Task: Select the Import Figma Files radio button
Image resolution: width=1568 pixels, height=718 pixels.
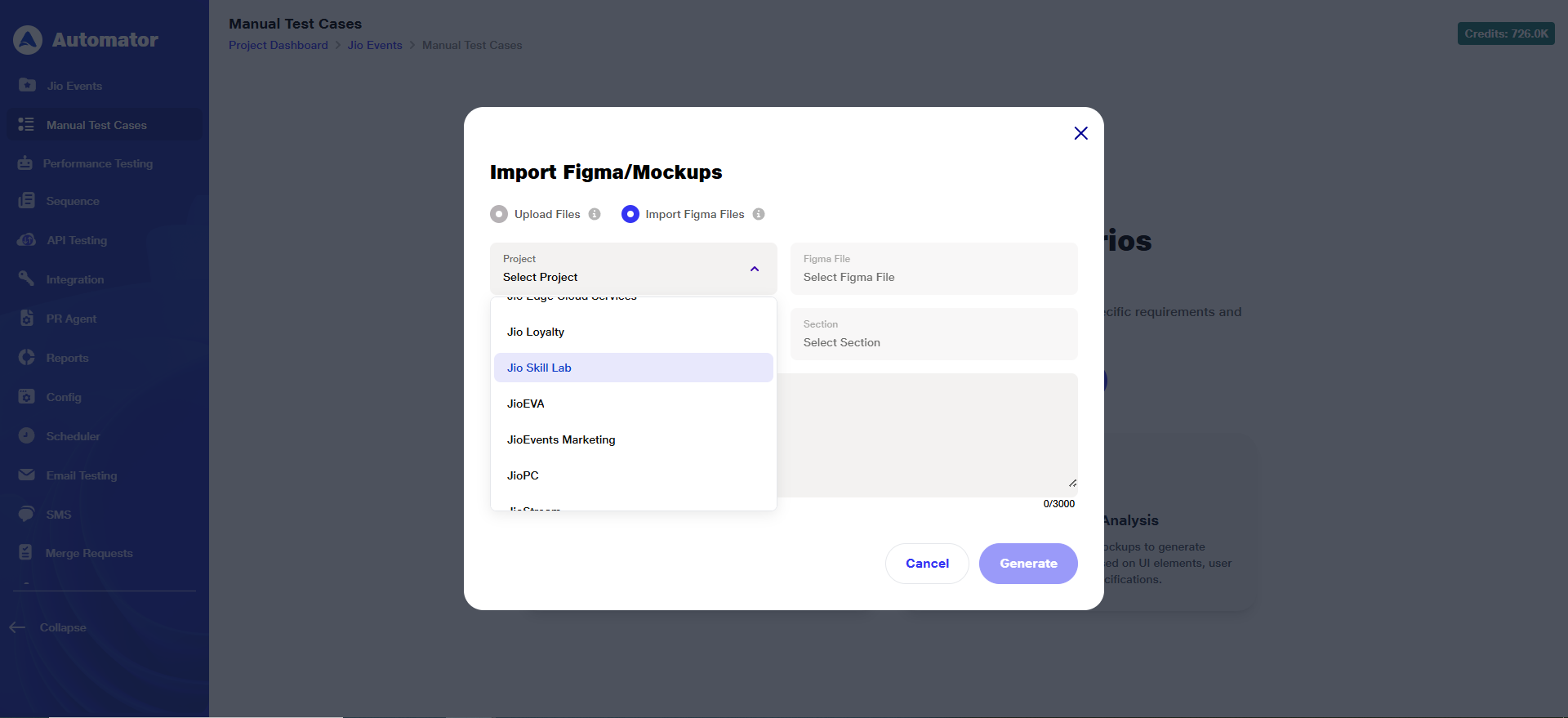Action: coord(630,214)
